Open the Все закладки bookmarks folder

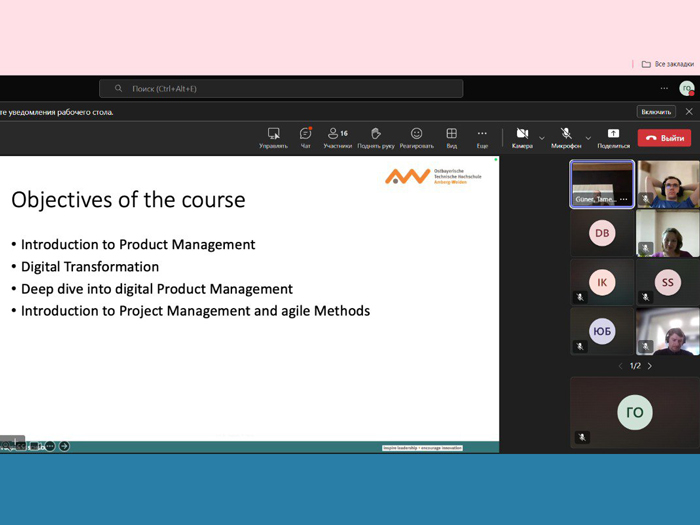point(667,64)
